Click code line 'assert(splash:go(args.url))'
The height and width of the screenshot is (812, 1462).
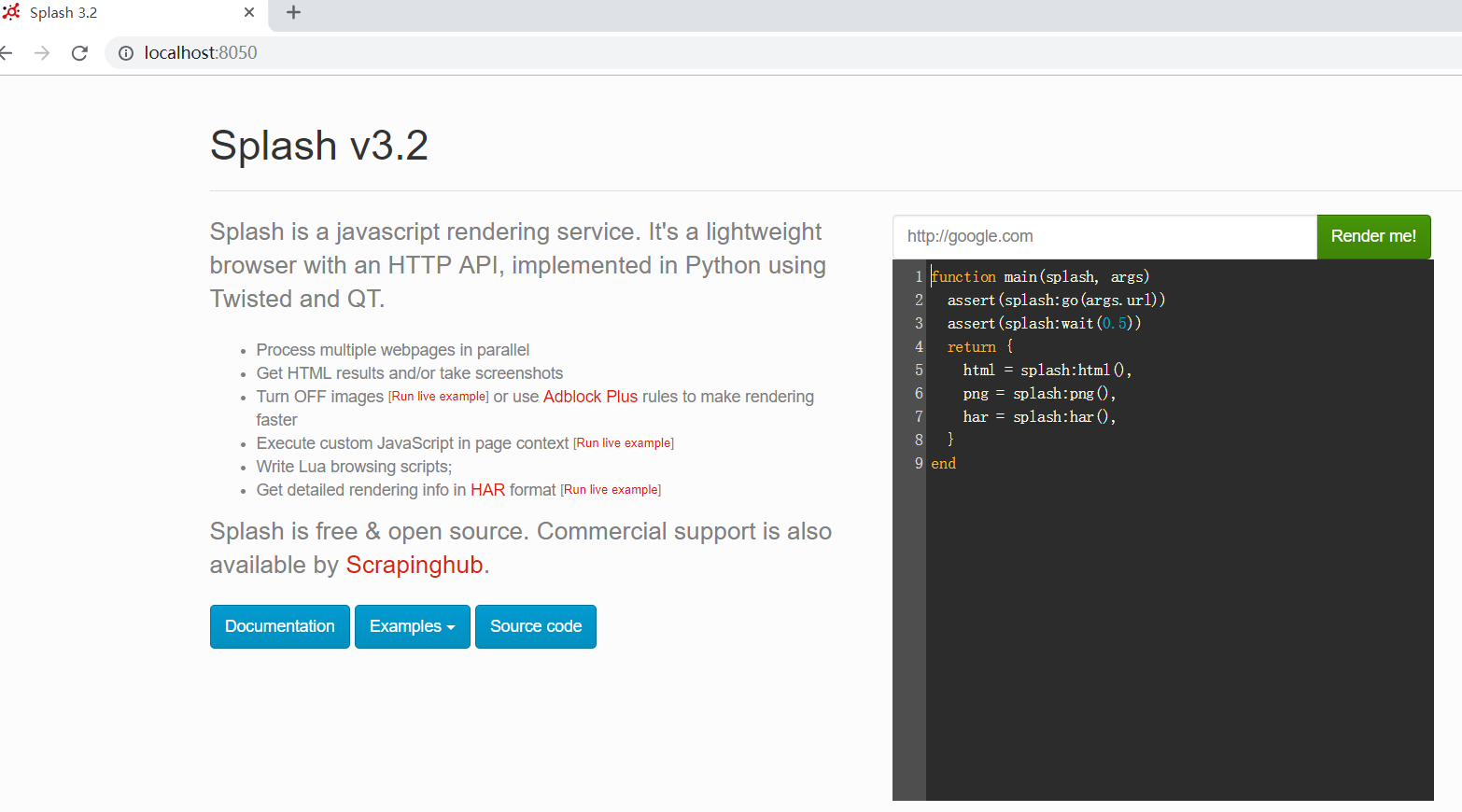[x=1056, y=301]
